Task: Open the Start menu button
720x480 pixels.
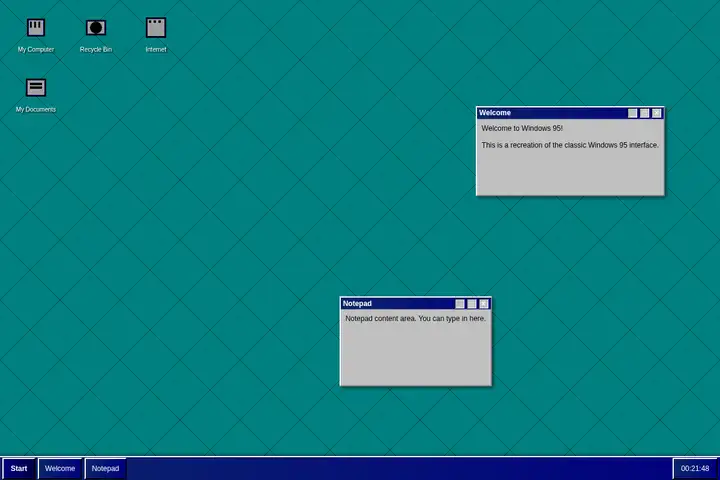Action: coord(19,469)
